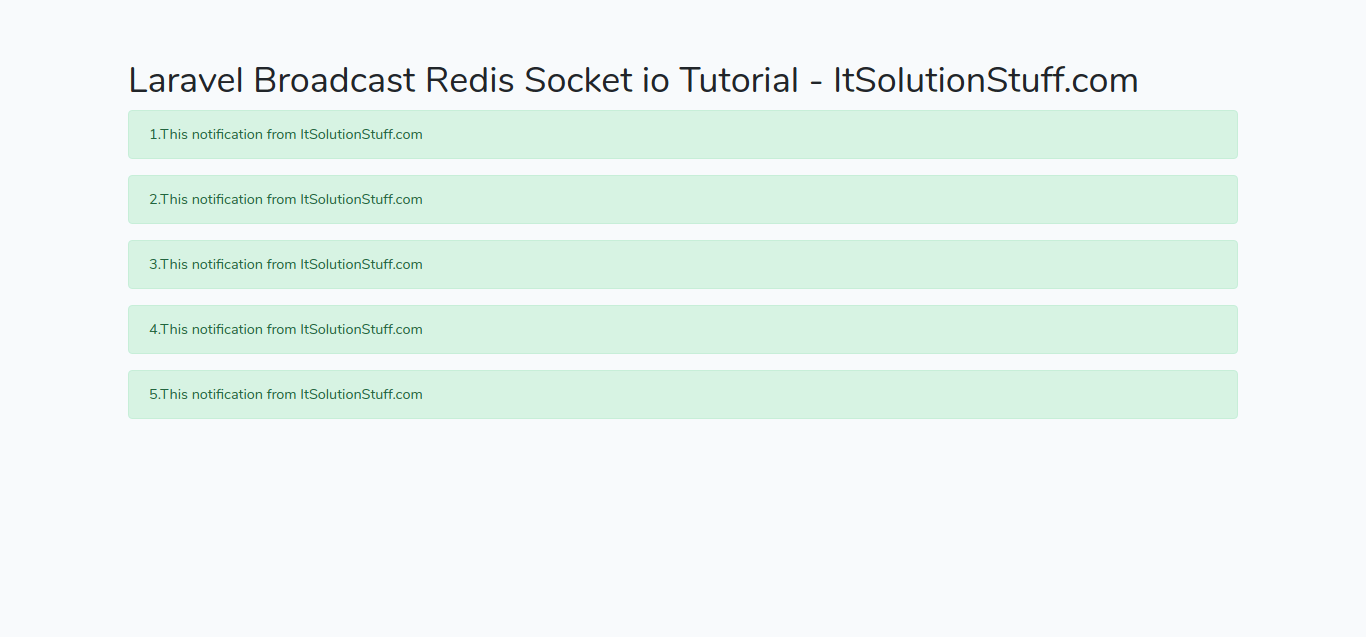Click the Laravel Broadcast Redis tutorial heading
Image resolution: width=1366 pixels, height=637 pixels.
click(633, 80)
